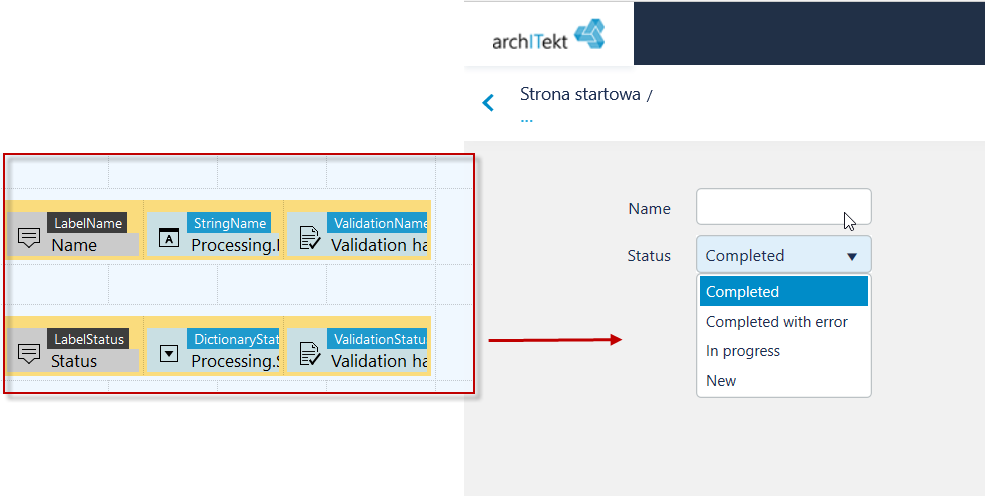Click the LabelName speech bubble icon
The width and height of the screenshot is (985, 496).
click(x=29, y=237)
